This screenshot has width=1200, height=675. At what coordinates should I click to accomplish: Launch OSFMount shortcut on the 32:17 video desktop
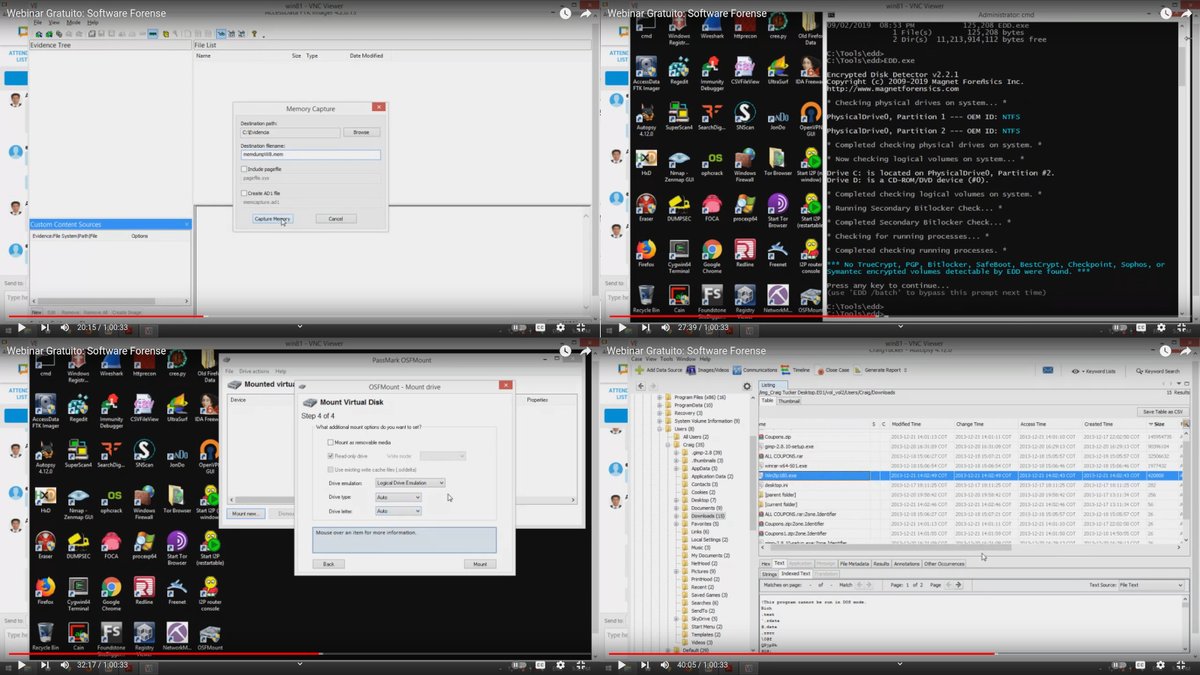(x=210, y=637)
